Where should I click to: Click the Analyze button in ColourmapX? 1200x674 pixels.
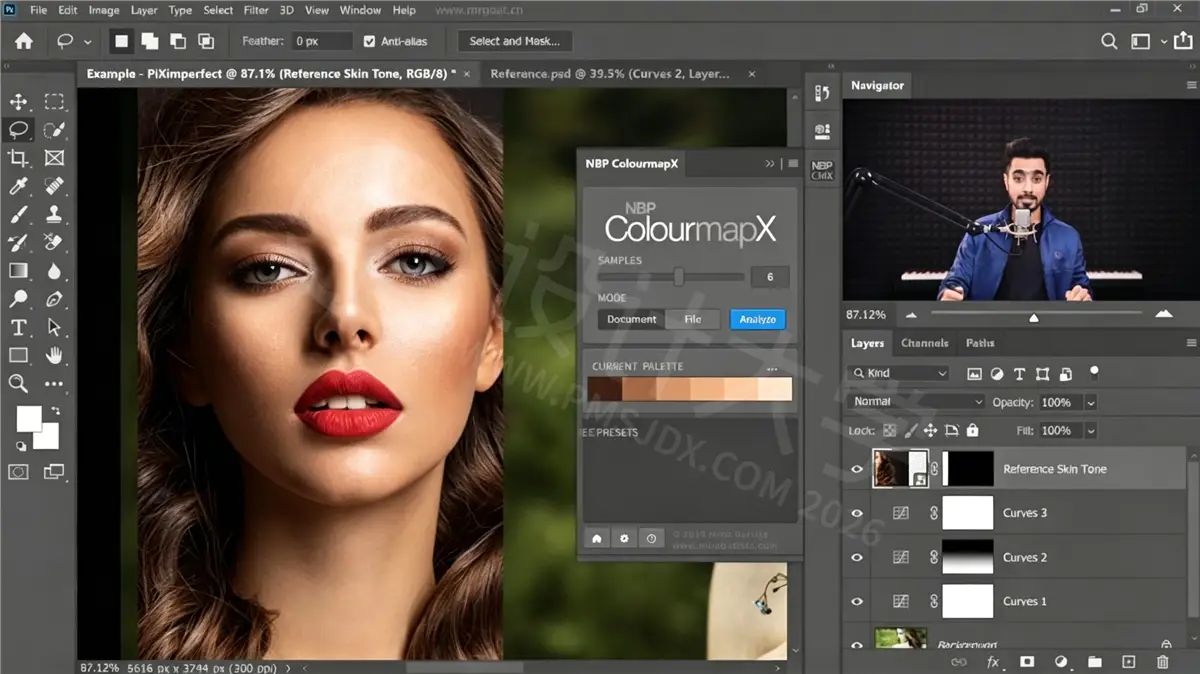[757, 319]
